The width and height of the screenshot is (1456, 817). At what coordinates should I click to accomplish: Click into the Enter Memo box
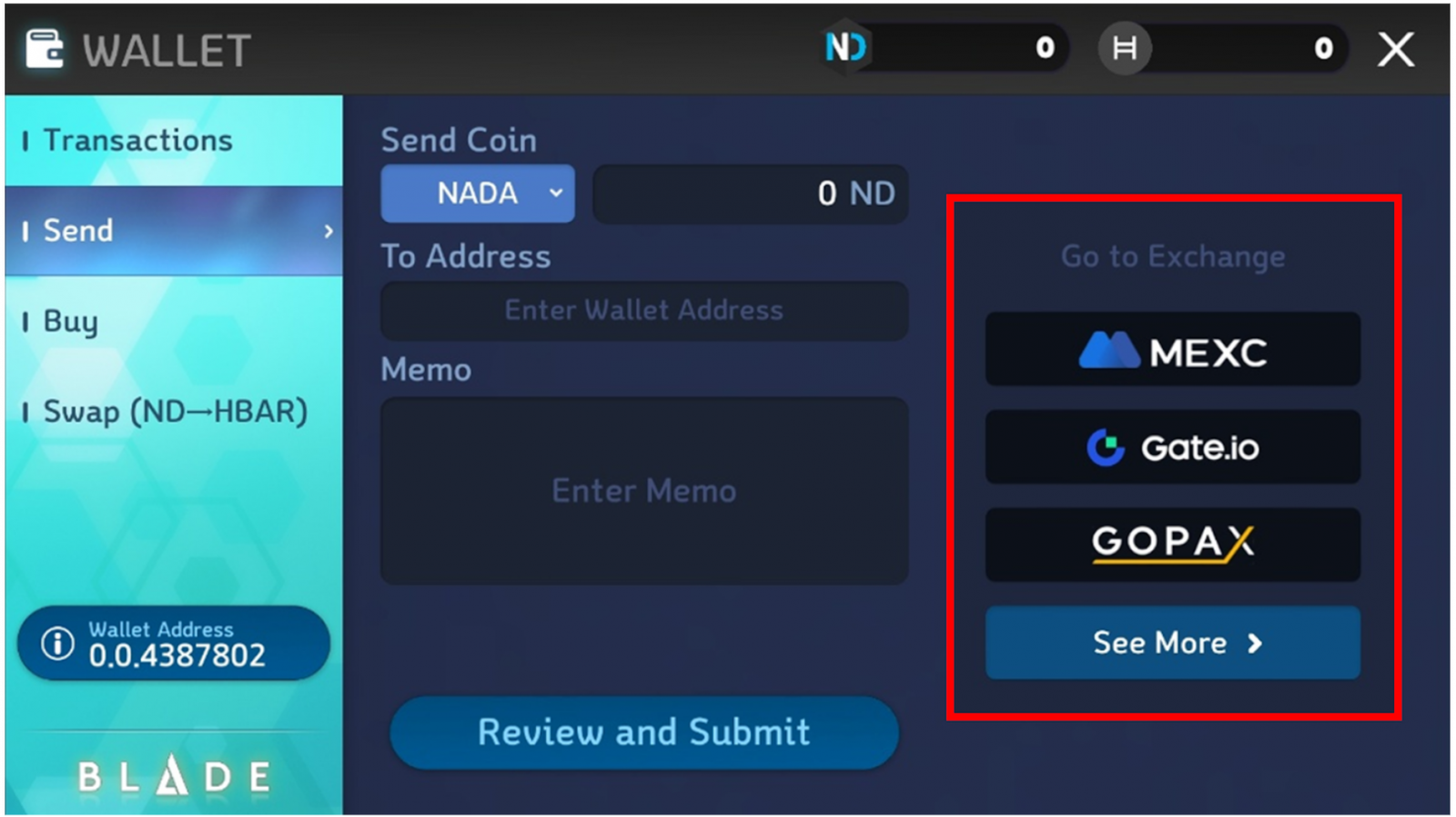[x=644, y=490]
